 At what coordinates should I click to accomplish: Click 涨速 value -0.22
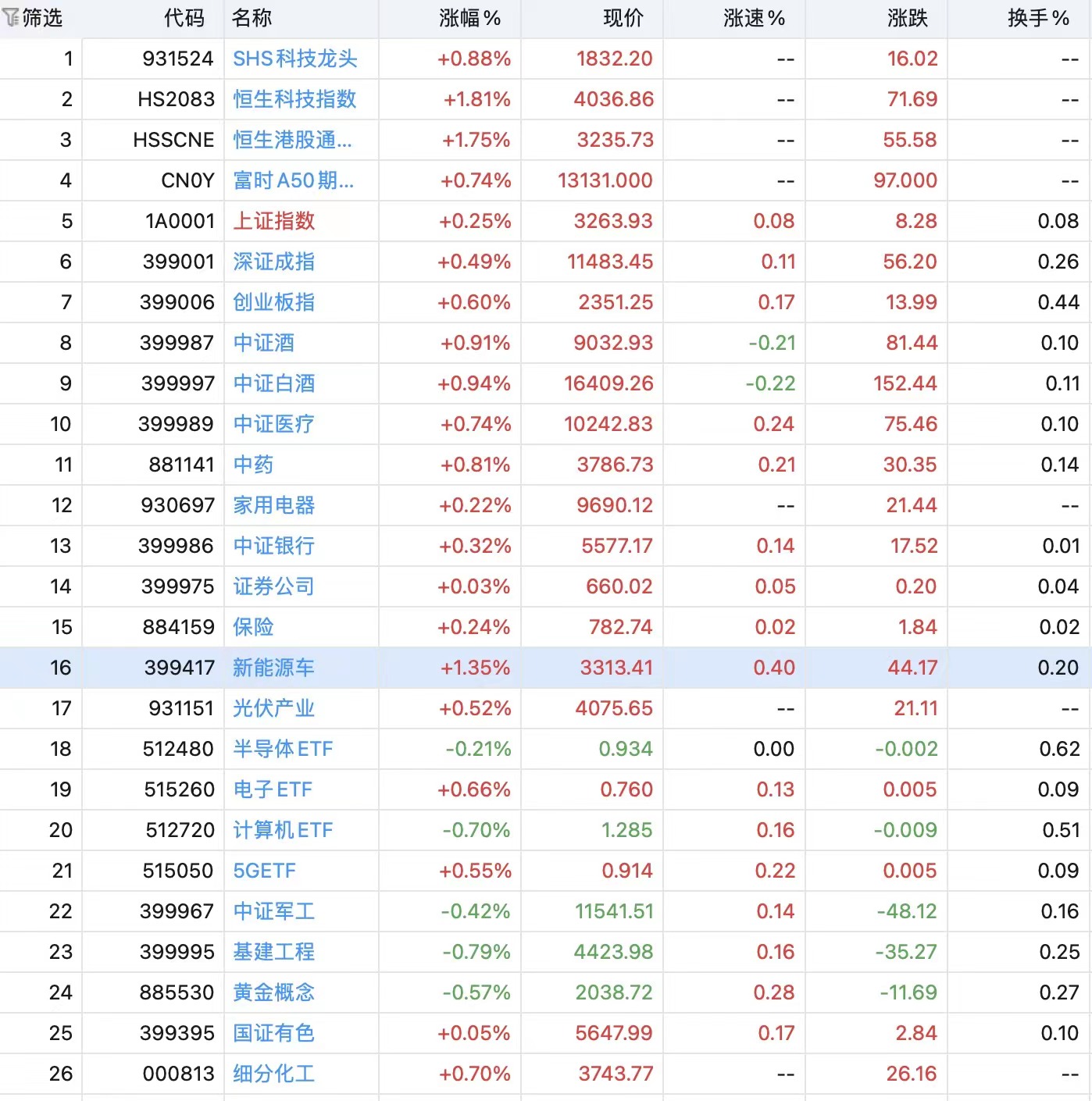770,383
